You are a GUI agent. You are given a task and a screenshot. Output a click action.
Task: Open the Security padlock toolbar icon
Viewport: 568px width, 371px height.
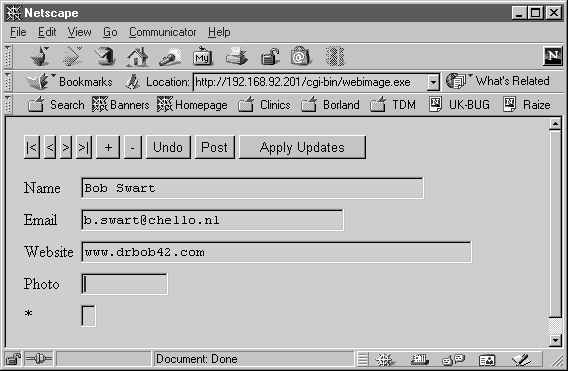pos(270,57)
